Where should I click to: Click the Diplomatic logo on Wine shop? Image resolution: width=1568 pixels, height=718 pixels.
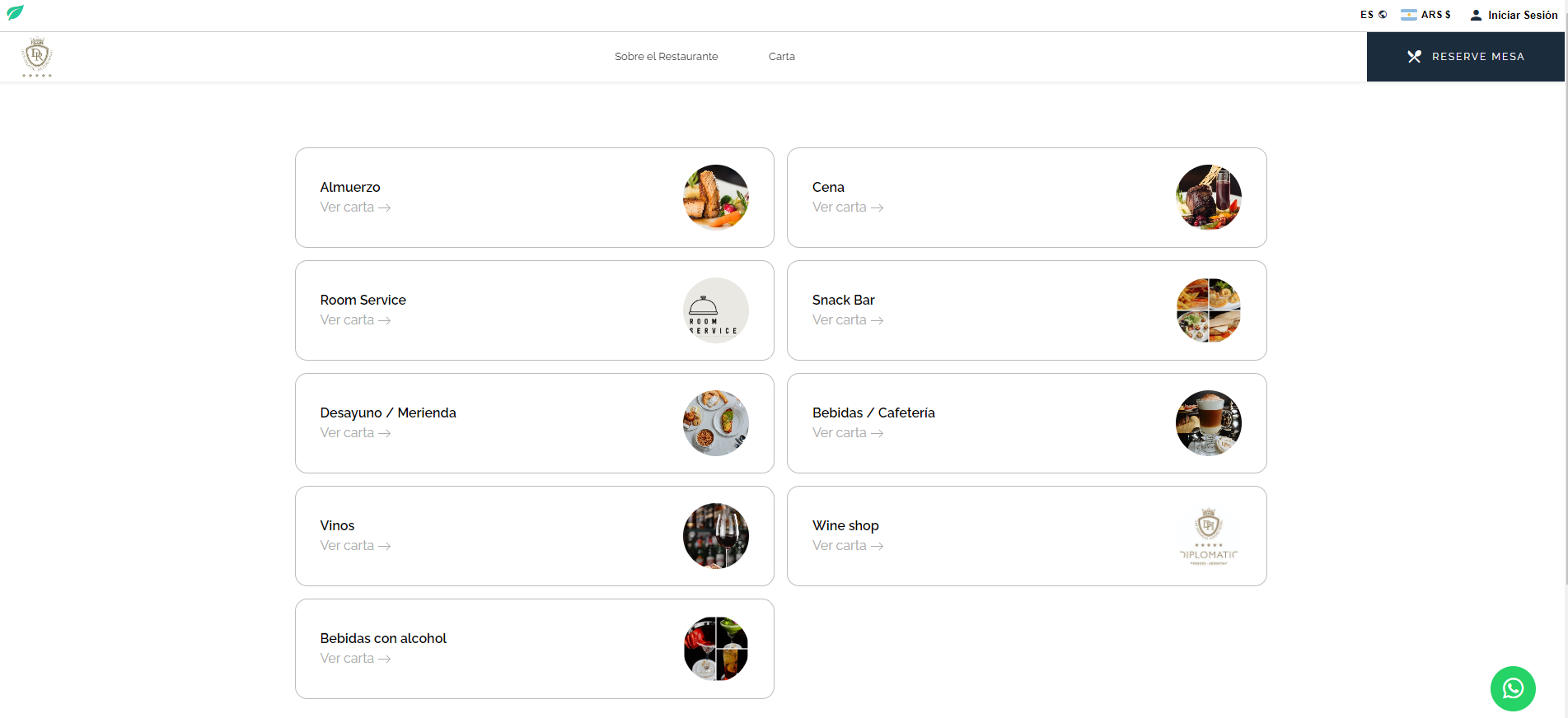(1208, 536)
